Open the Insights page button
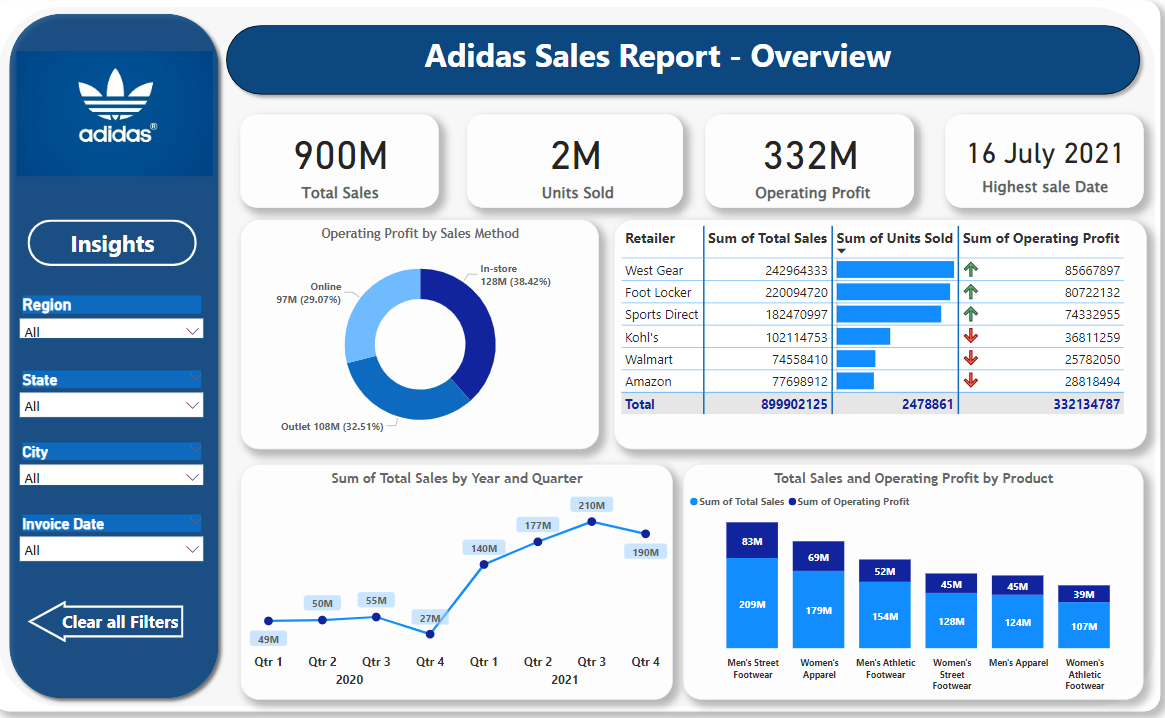This screenshot has height=718, width=1165. pos(112,244)
